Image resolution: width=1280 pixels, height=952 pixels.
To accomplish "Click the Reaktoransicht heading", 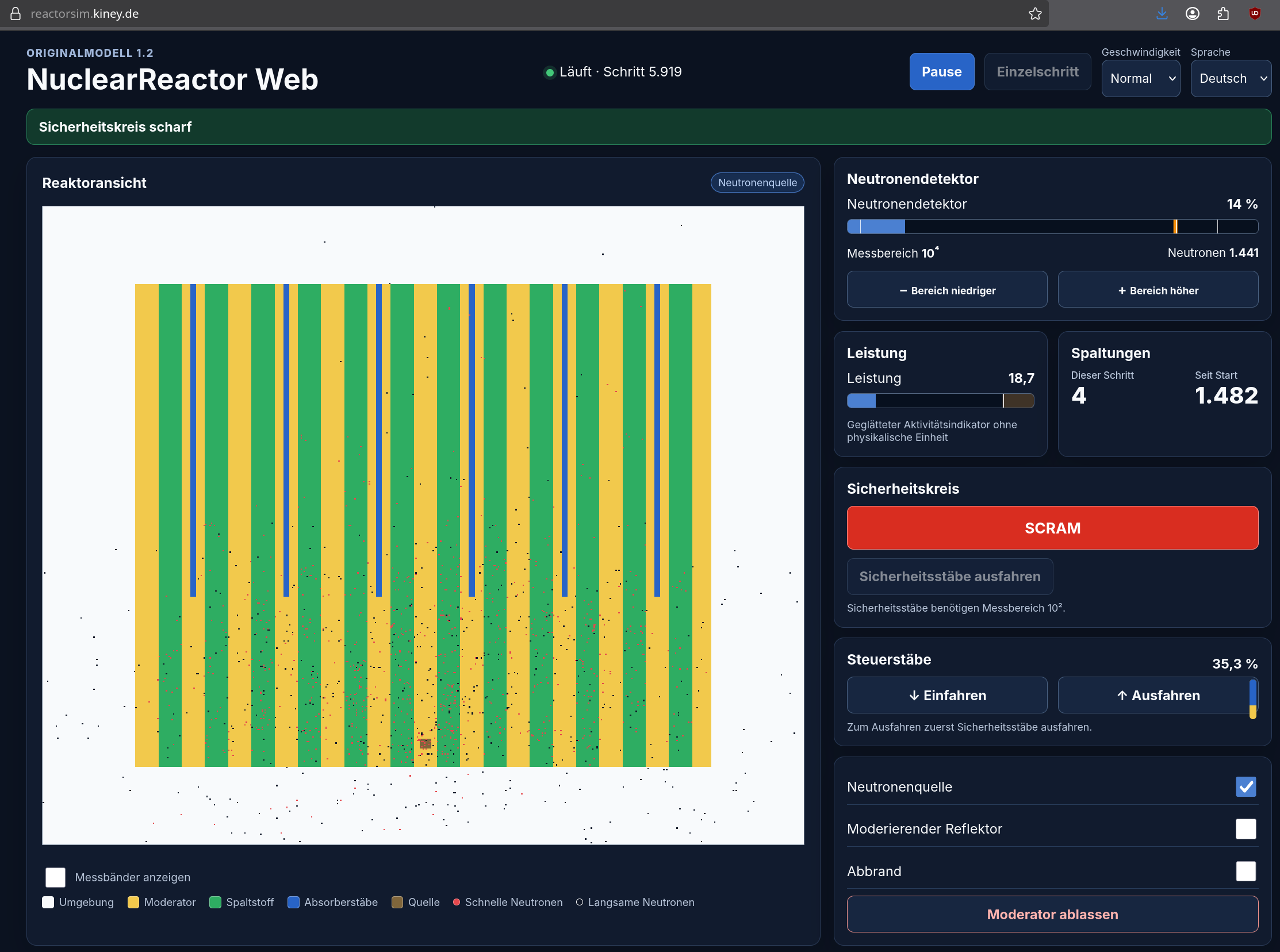I will 94,183.
